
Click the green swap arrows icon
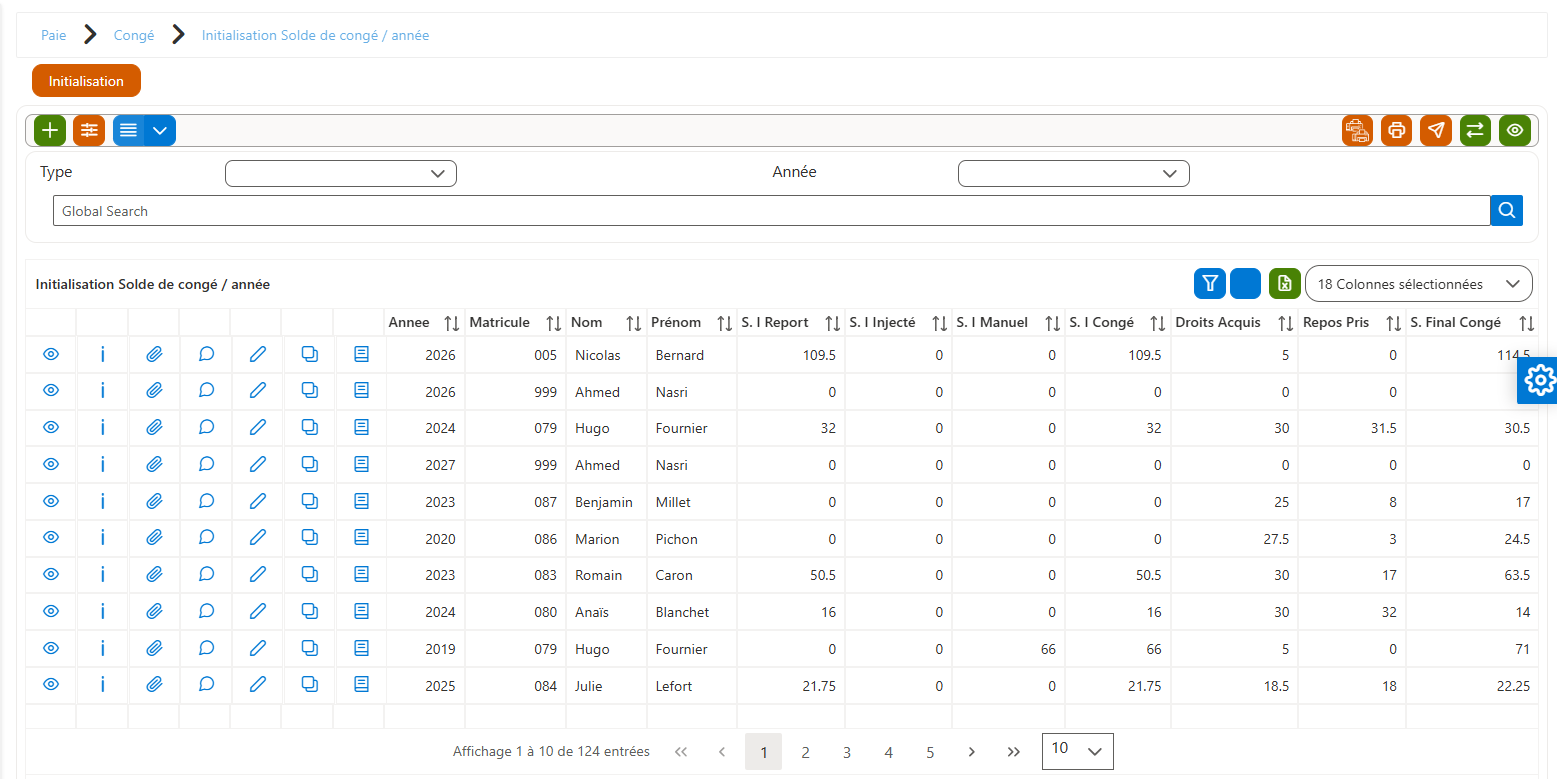1475,130
